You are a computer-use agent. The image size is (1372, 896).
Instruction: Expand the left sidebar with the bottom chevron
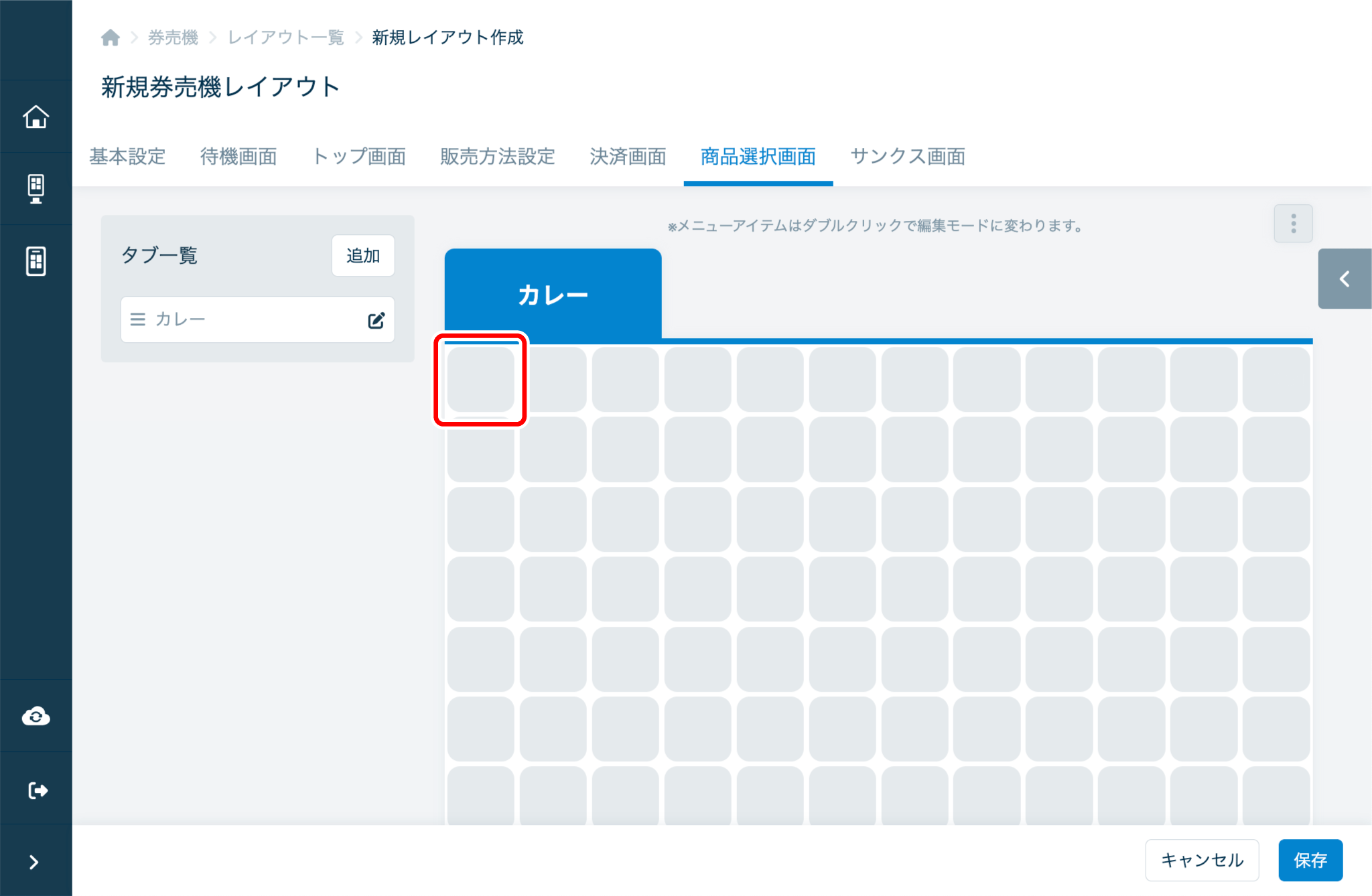34,862
